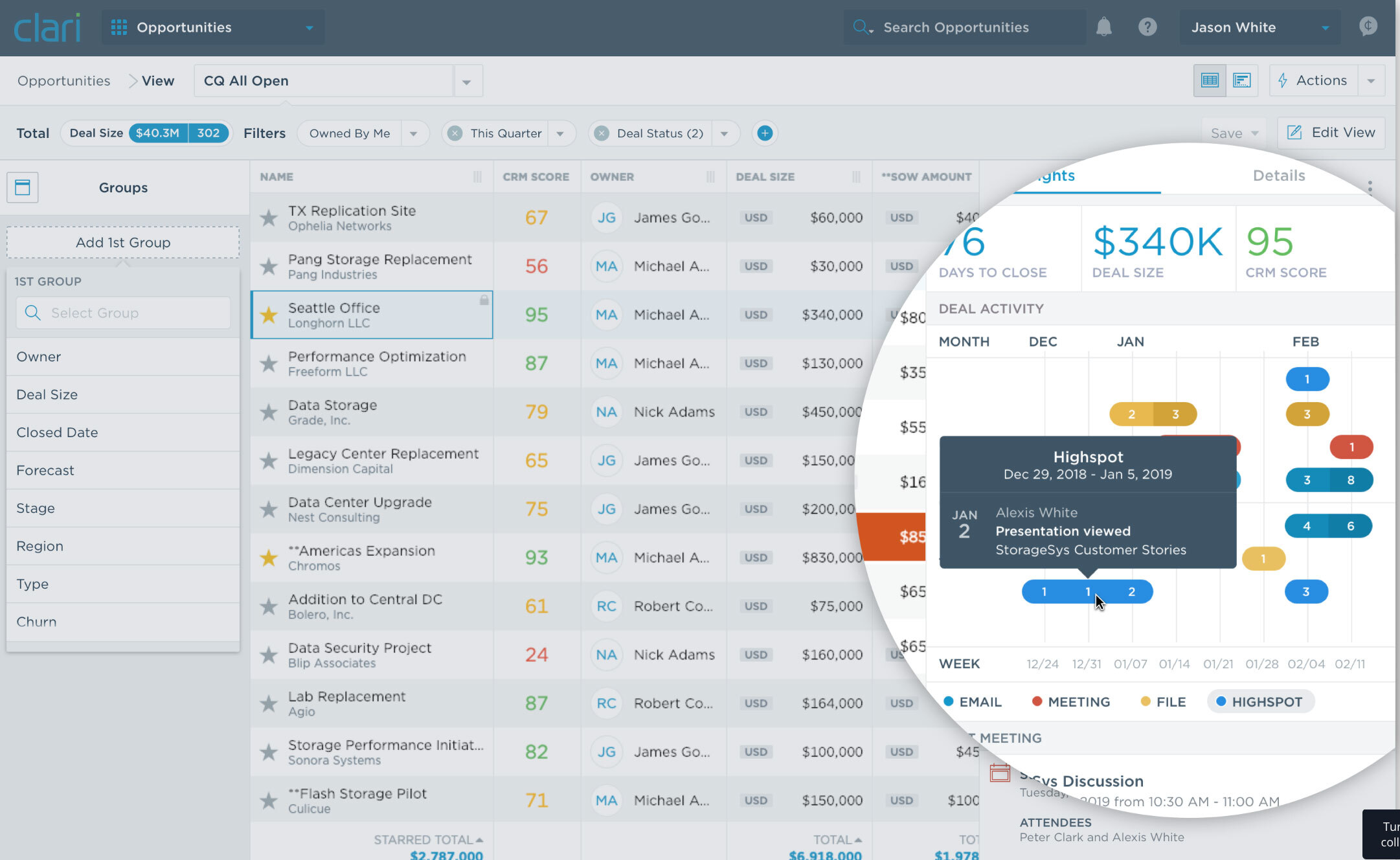Select Region grouping option
This screenshot has height=860, width=1400.
click(123, 546)
